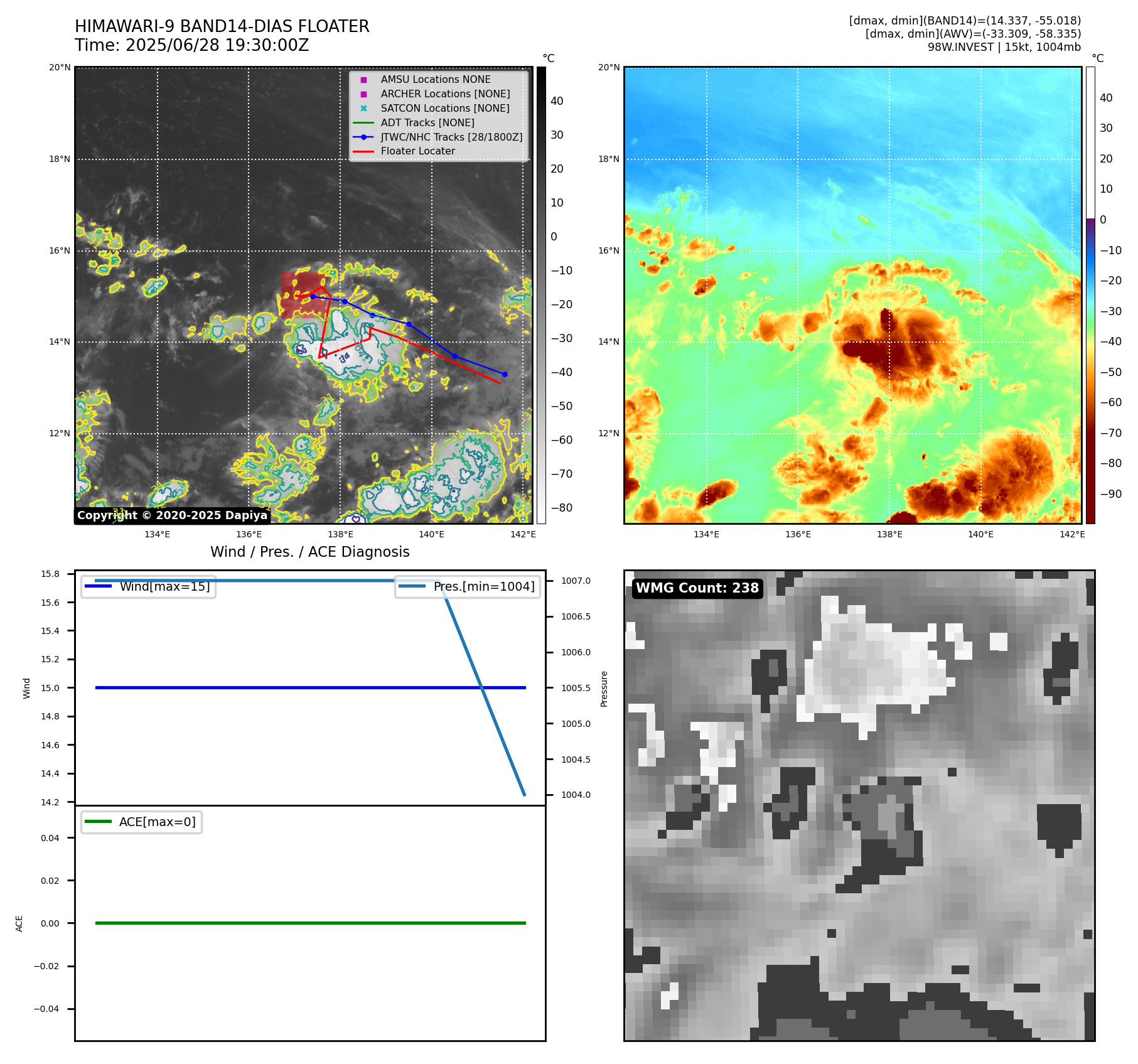Screen dimensions: 1138x1064
Task: Click the 138°E label under infrared map
Action: (340, 534)
